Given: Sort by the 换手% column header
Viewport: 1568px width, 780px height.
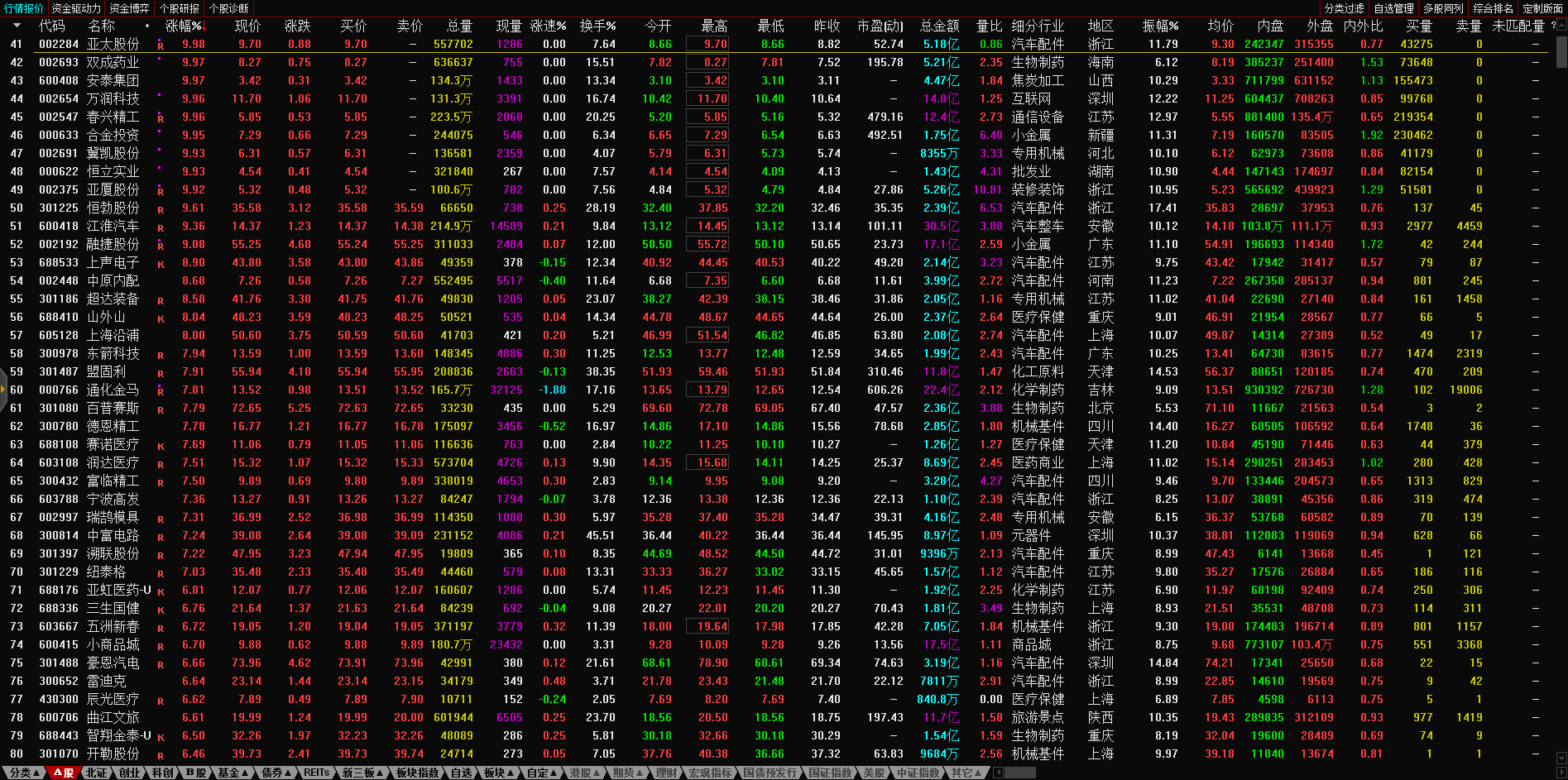Looking at the screenshot, I should point(597,26).
